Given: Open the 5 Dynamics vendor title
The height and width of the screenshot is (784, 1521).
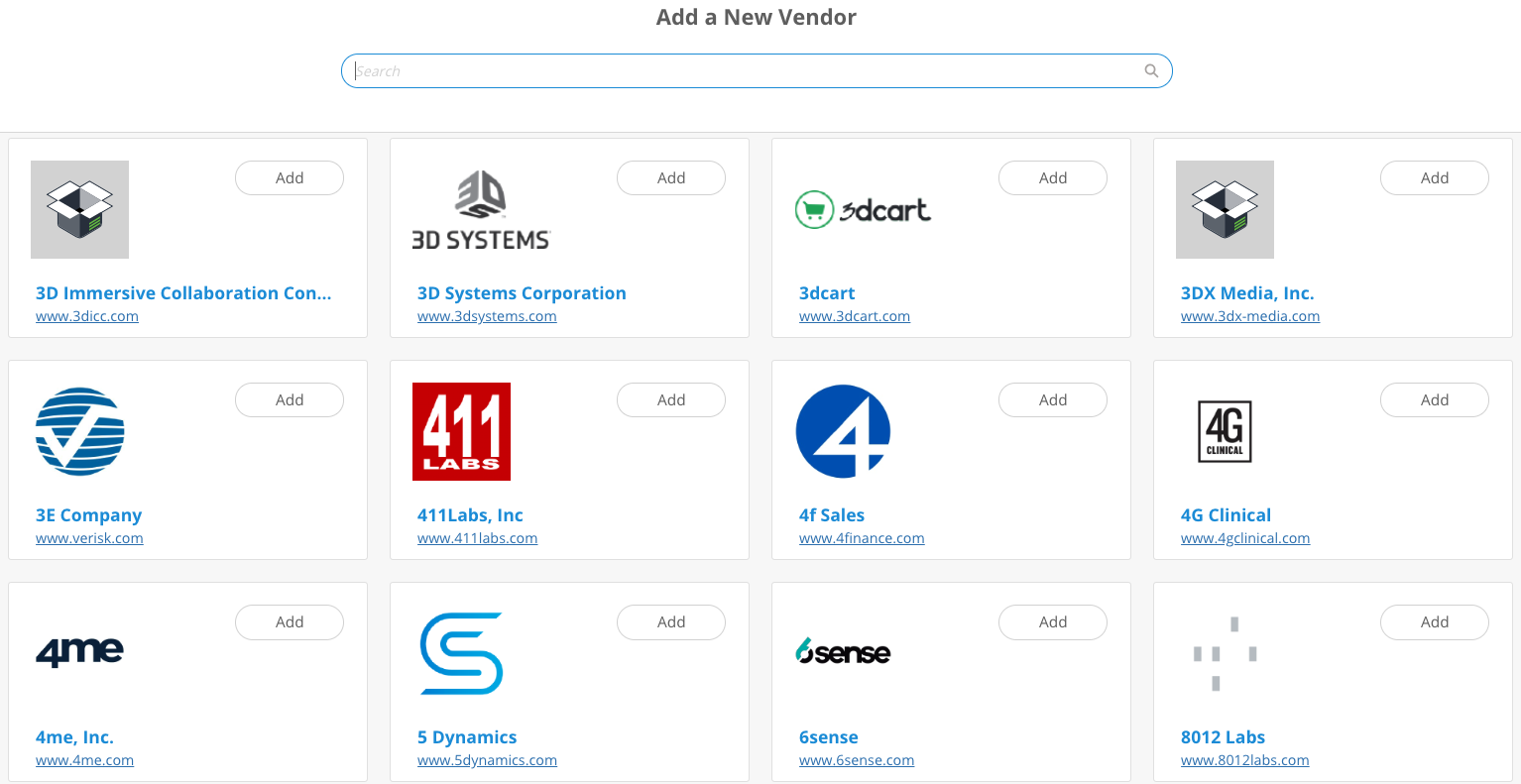Looking at the screenshot, I should [x=467, y=737].
